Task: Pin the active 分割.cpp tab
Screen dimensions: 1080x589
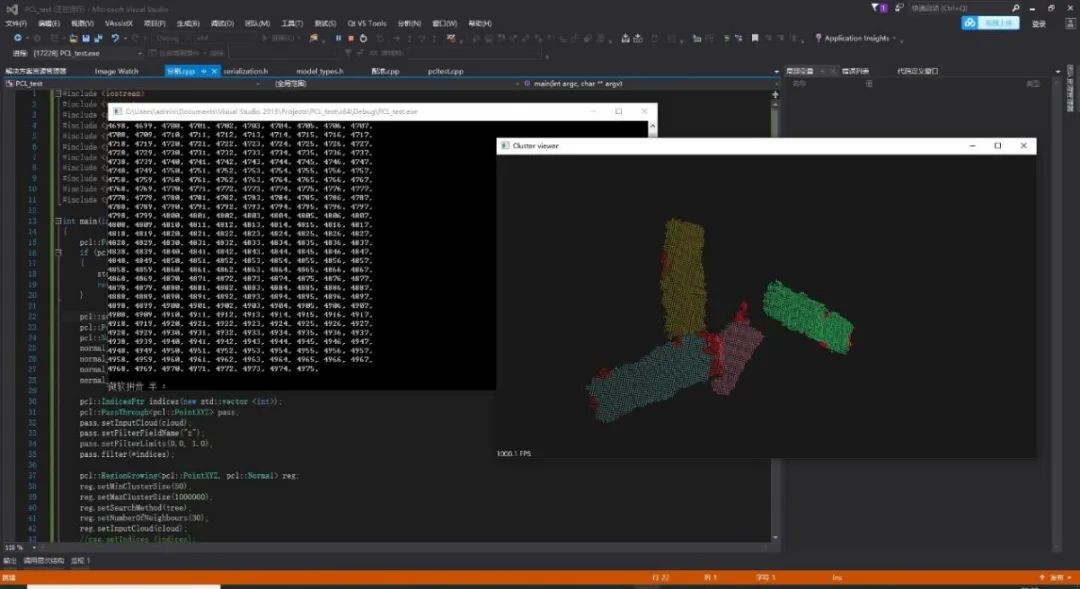Action: [x=204, y=71]
